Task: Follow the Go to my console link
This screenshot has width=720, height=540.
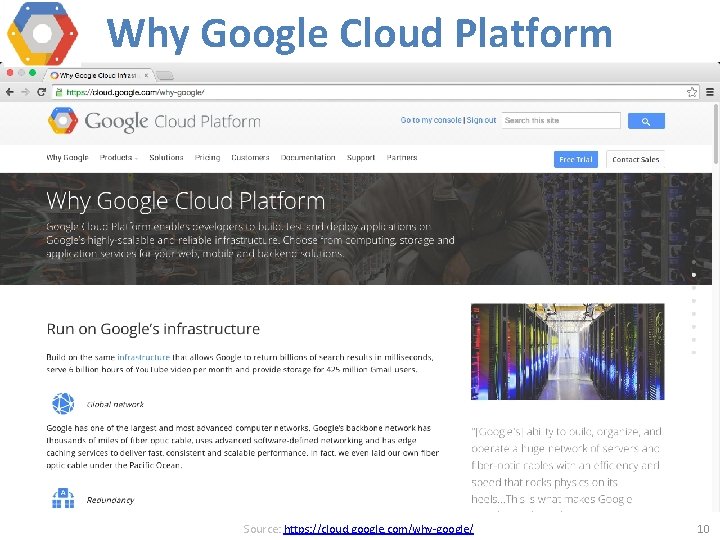Action: (431, 120)
